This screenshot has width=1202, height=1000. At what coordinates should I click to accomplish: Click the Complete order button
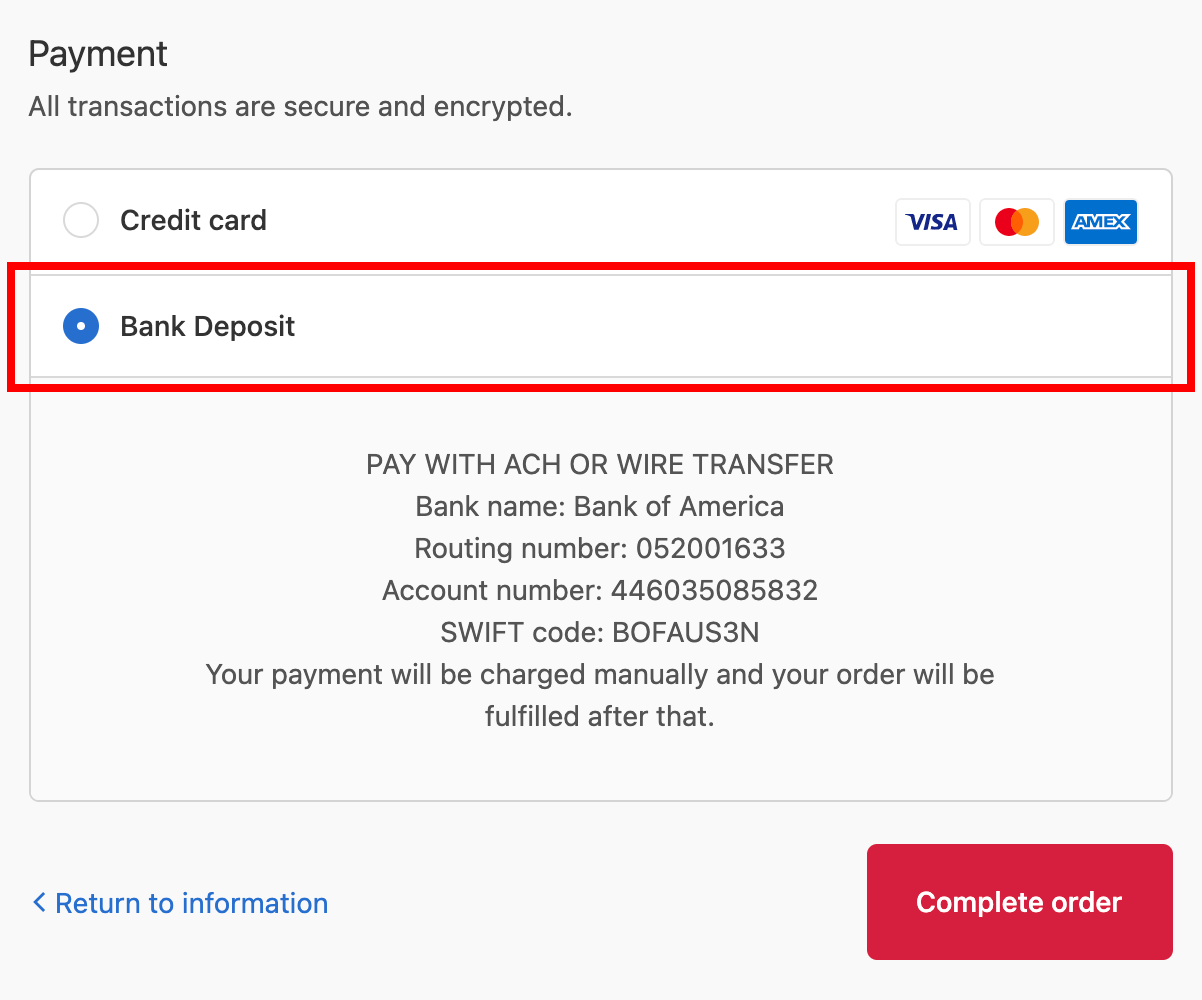point(1018,902)
